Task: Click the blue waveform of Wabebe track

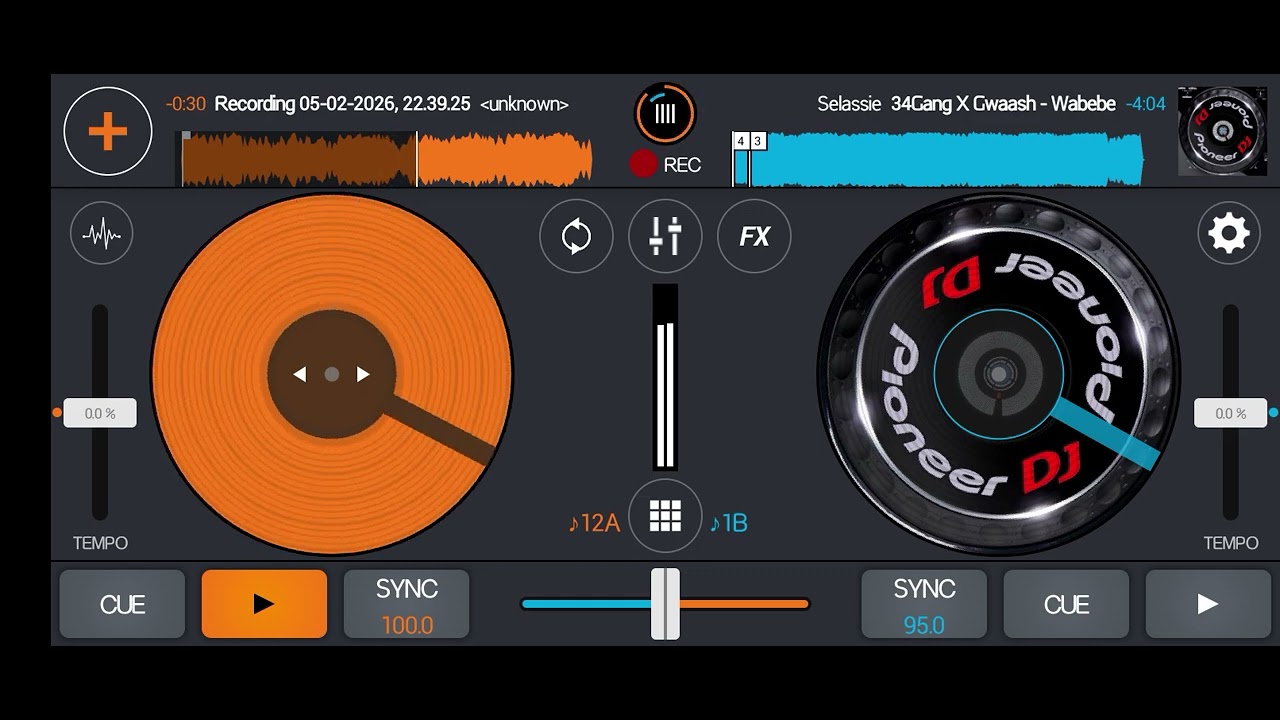Action: pyautogui.click(x=938, y=159)
